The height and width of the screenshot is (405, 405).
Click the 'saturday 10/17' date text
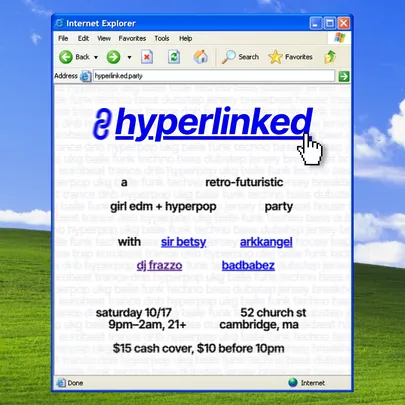coord(134,313)
